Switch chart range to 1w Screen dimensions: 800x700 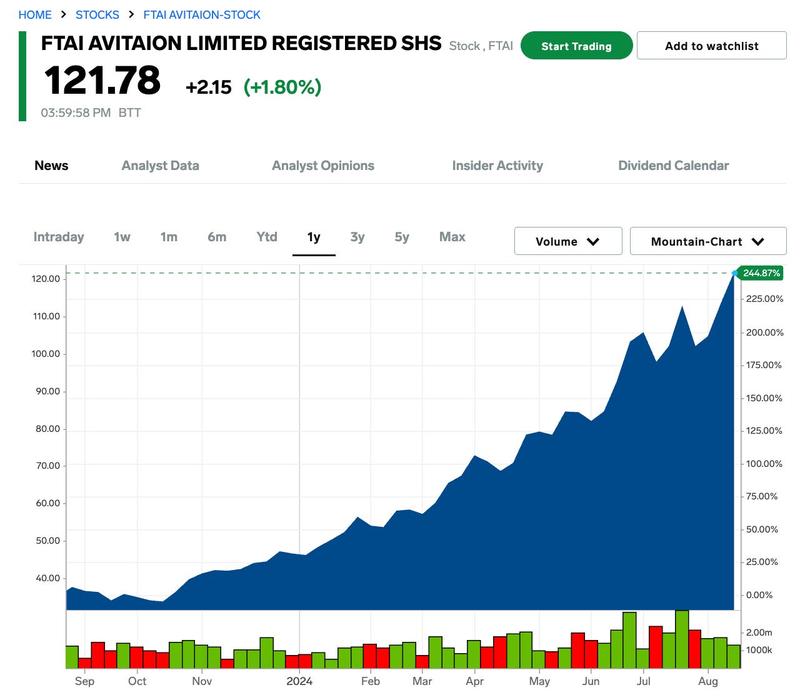[122, 237]
